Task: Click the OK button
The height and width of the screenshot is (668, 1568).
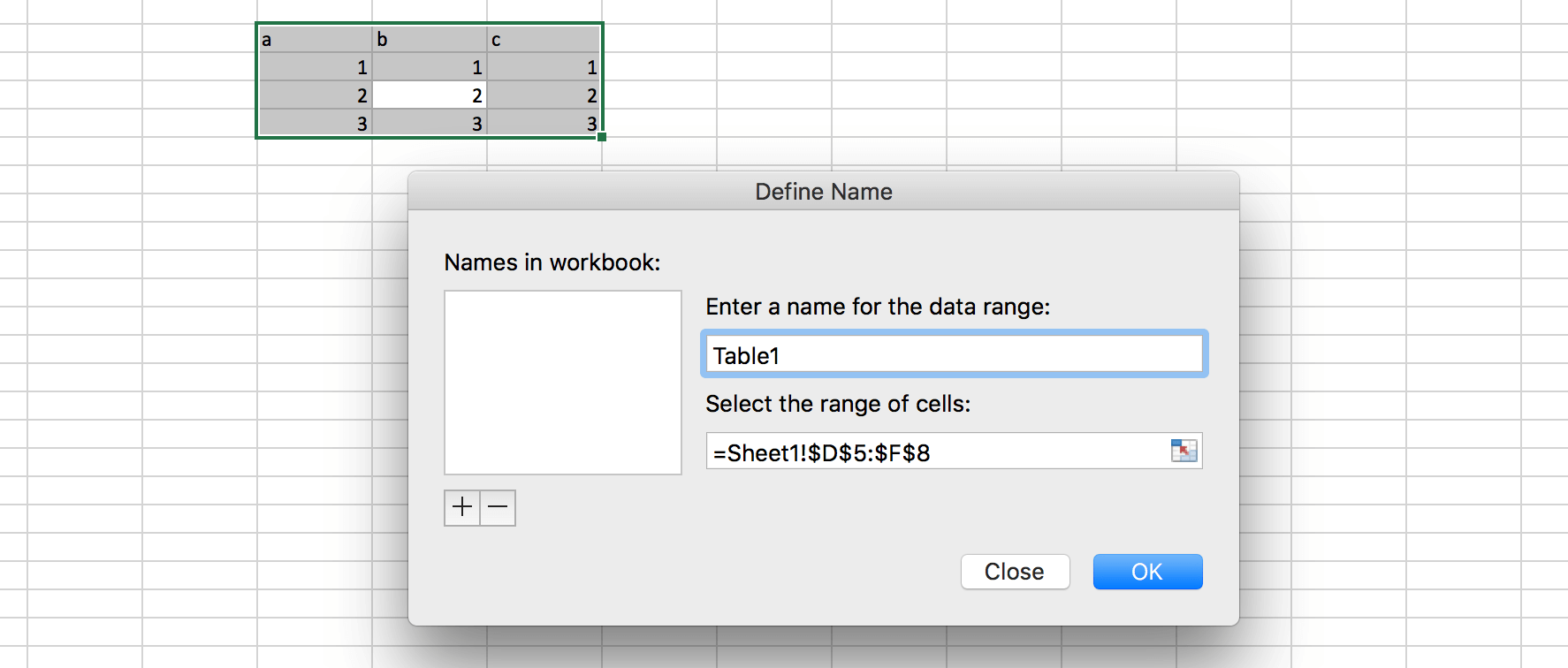Action: click(1147, 572)
